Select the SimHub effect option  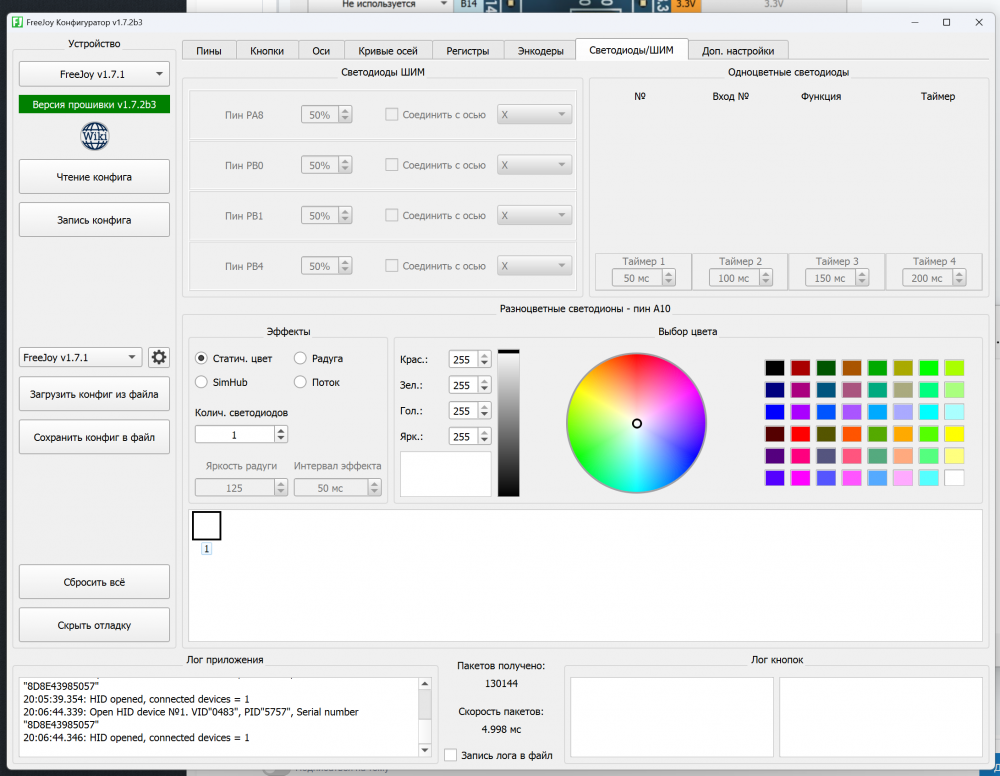pyautogui.click(x=202, y=382)
